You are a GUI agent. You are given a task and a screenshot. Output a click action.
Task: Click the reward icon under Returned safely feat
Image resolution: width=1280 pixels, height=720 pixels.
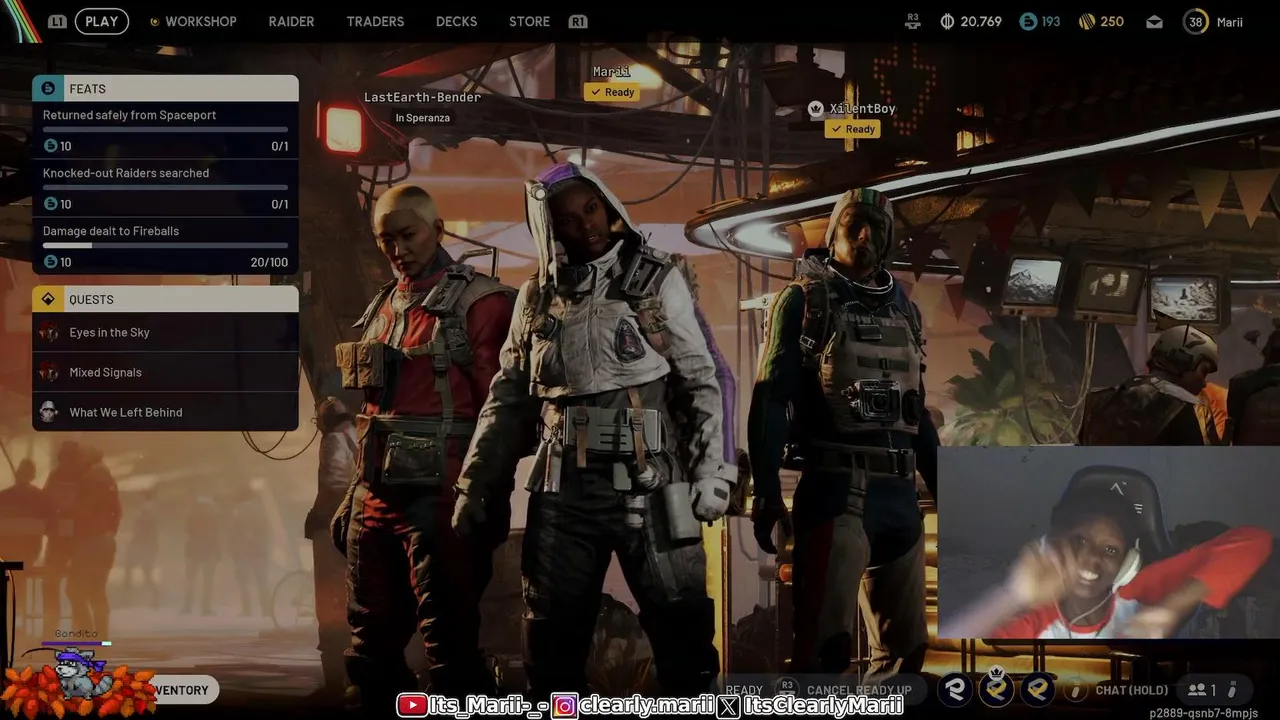[x=51, y=146]
